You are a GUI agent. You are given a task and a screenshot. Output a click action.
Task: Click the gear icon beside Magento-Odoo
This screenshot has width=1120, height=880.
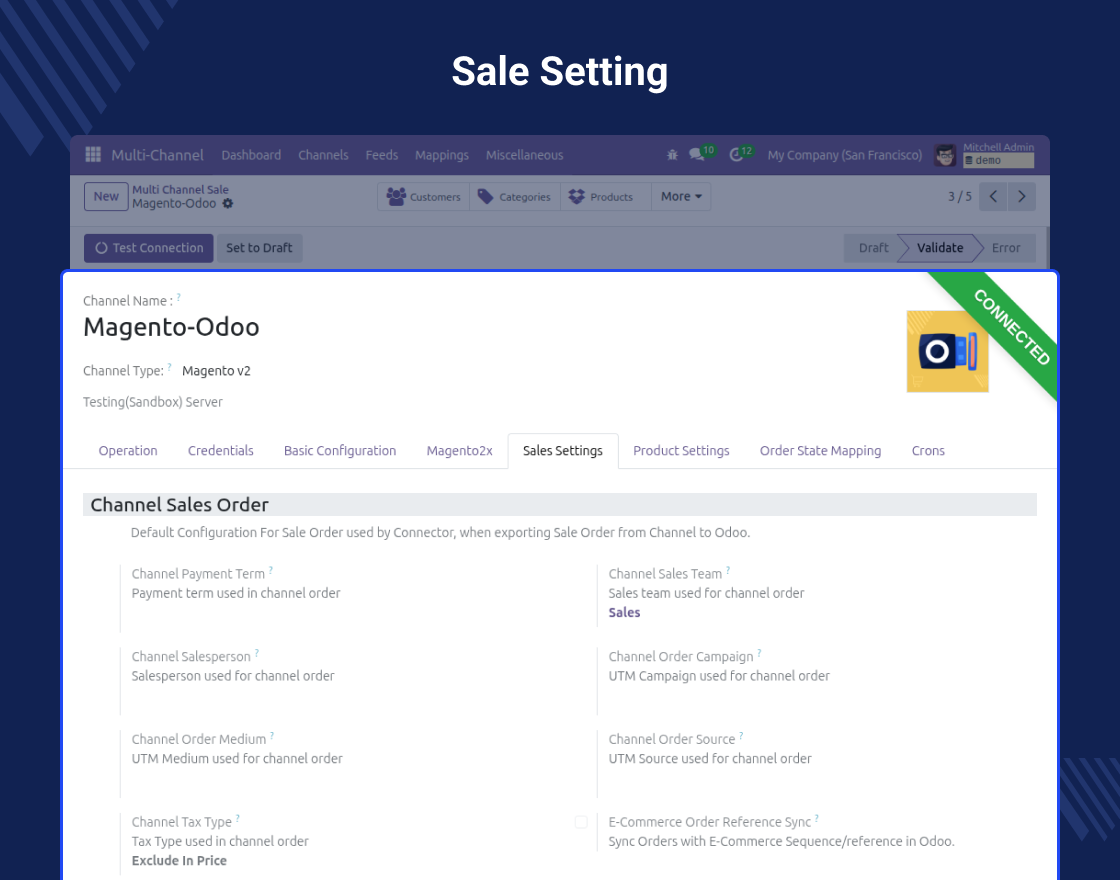(228, 204)
